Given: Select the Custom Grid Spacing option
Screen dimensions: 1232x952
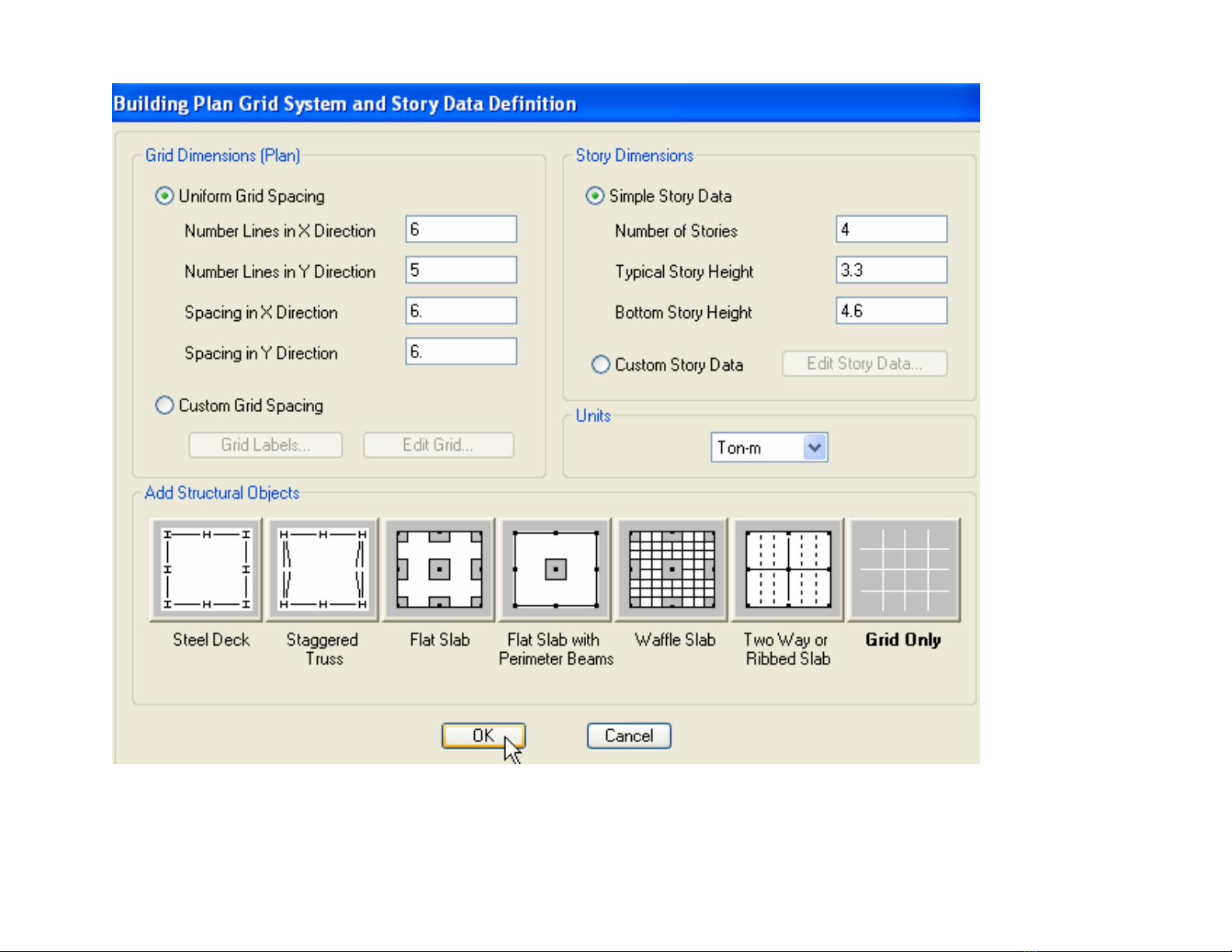Looking at the screenshot, I should point(165,406).
